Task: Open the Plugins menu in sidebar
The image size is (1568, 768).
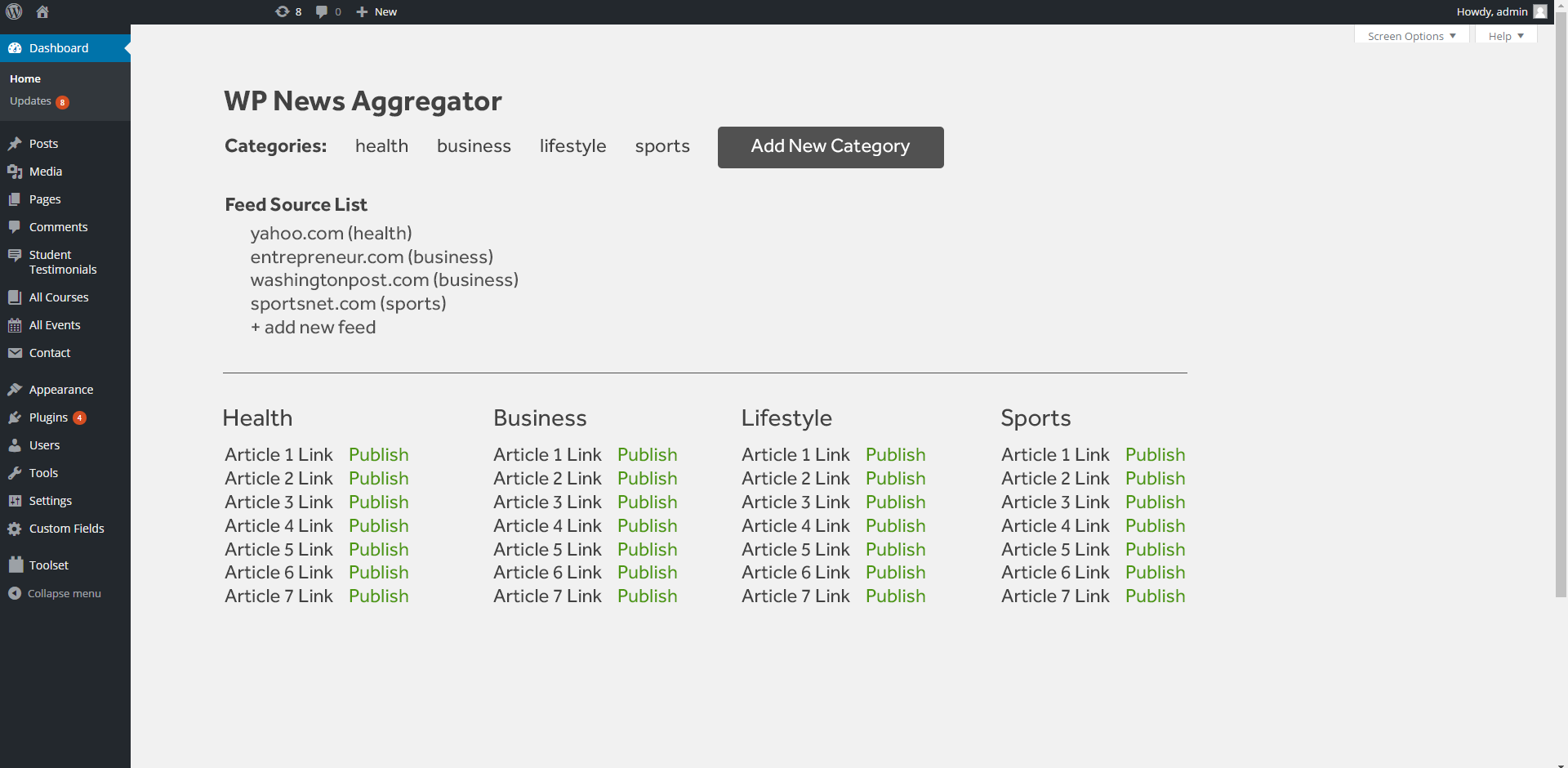Action: pos(48,417)
